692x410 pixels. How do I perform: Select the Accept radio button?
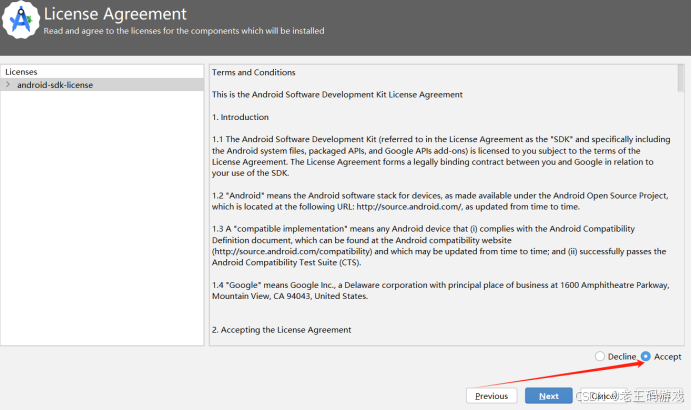point(646,356)
